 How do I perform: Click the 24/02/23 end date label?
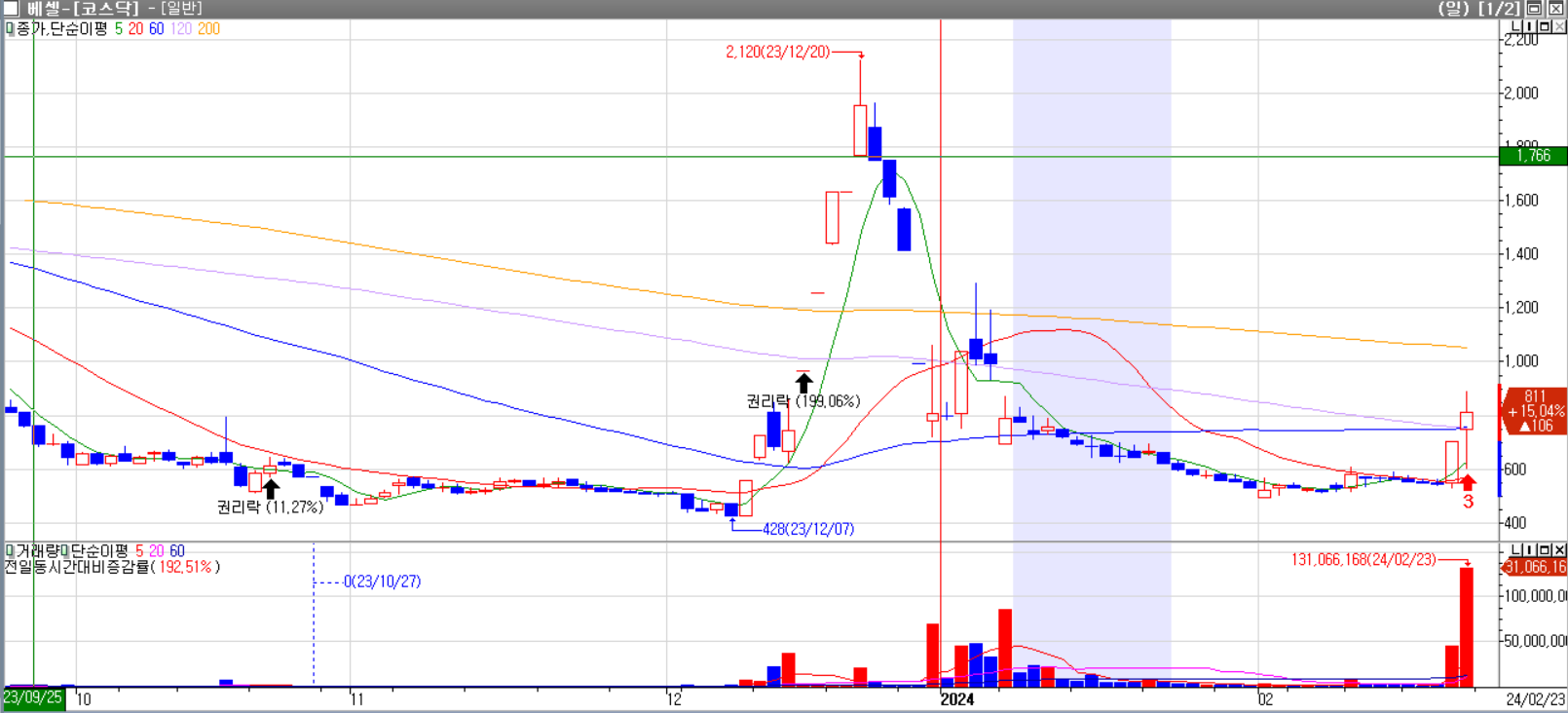pos(1535,699)
